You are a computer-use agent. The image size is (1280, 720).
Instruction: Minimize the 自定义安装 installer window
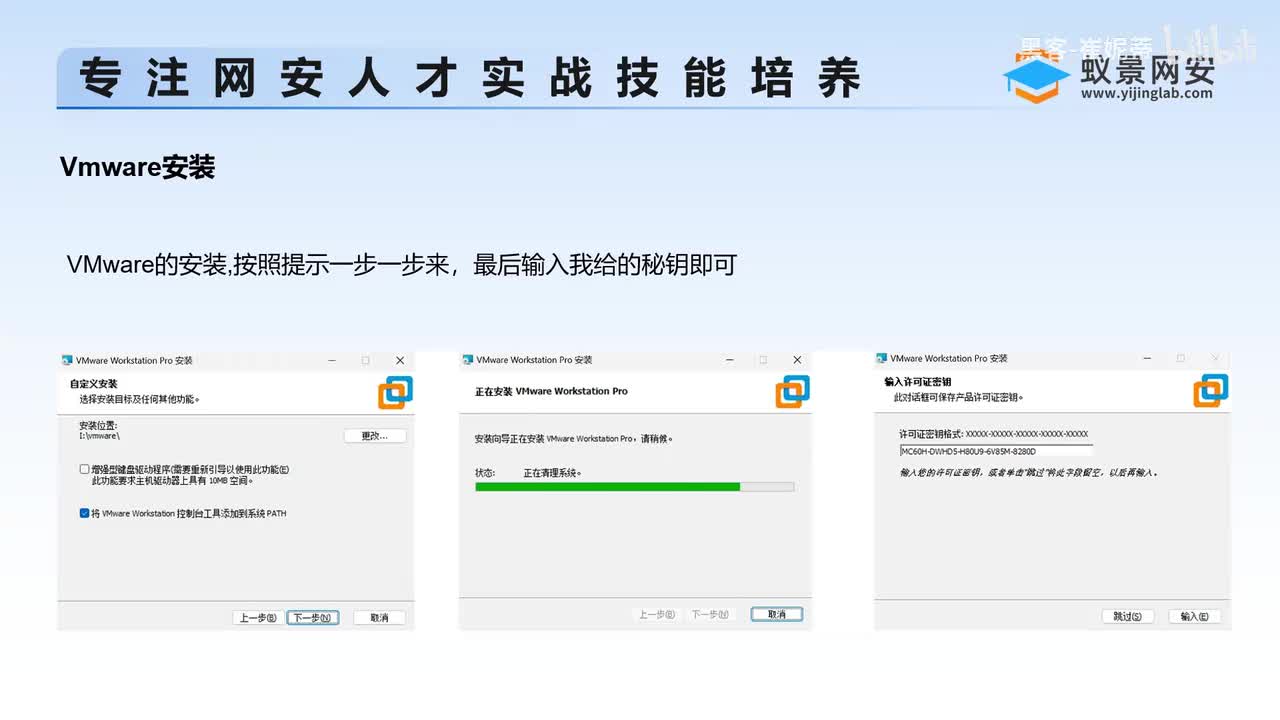[x=332, y=360]
